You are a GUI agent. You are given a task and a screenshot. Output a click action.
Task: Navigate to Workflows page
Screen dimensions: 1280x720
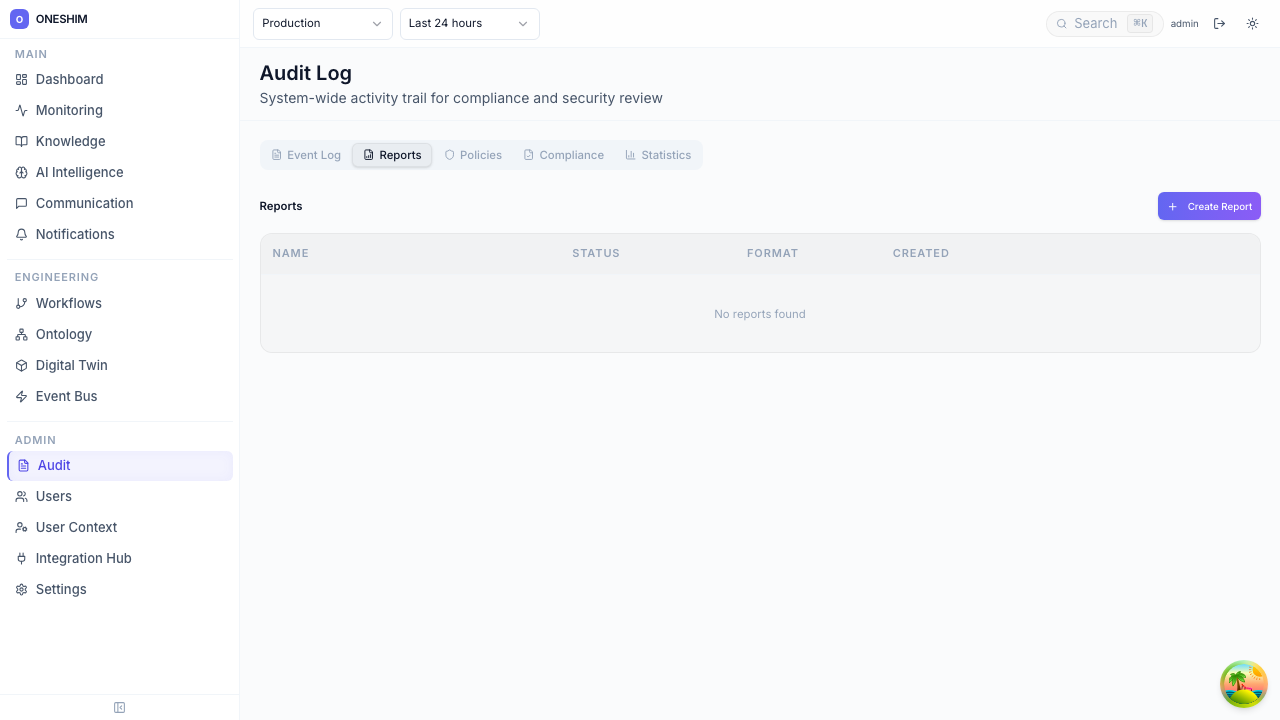coord(68,303)
